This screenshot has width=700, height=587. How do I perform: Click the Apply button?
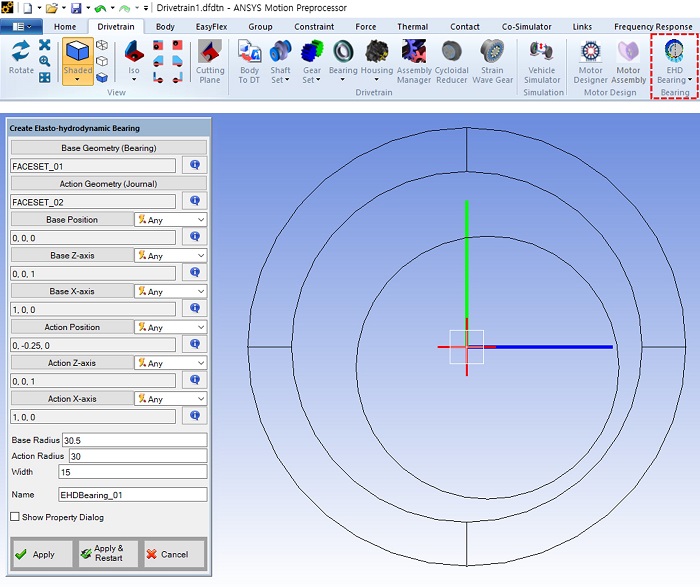(42, 554)
